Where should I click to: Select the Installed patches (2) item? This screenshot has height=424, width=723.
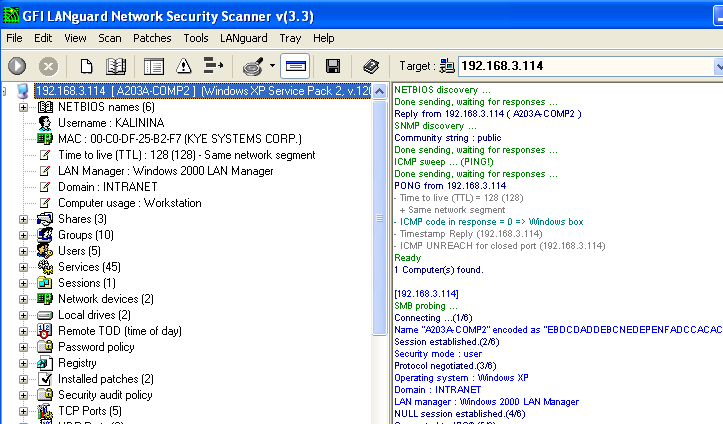point(106,379)
